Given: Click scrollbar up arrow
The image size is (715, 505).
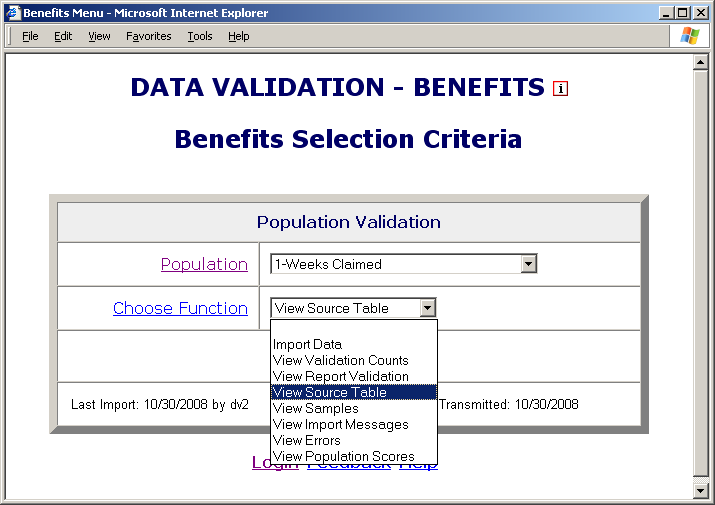Looking at the screenshot, I should (x=700, y=62).
